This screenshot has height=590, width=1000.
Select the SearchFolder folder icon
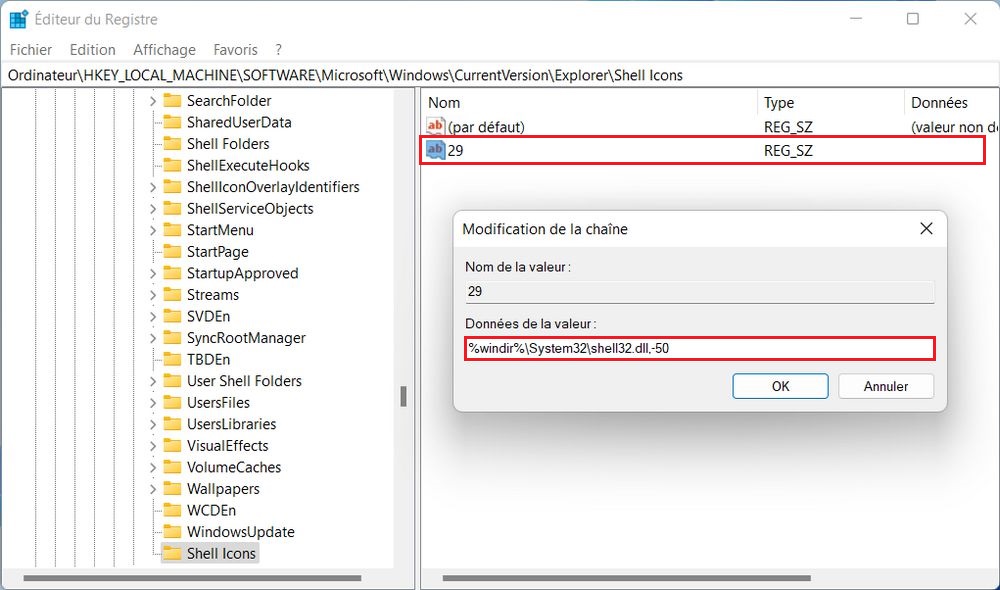click(172, 100)
